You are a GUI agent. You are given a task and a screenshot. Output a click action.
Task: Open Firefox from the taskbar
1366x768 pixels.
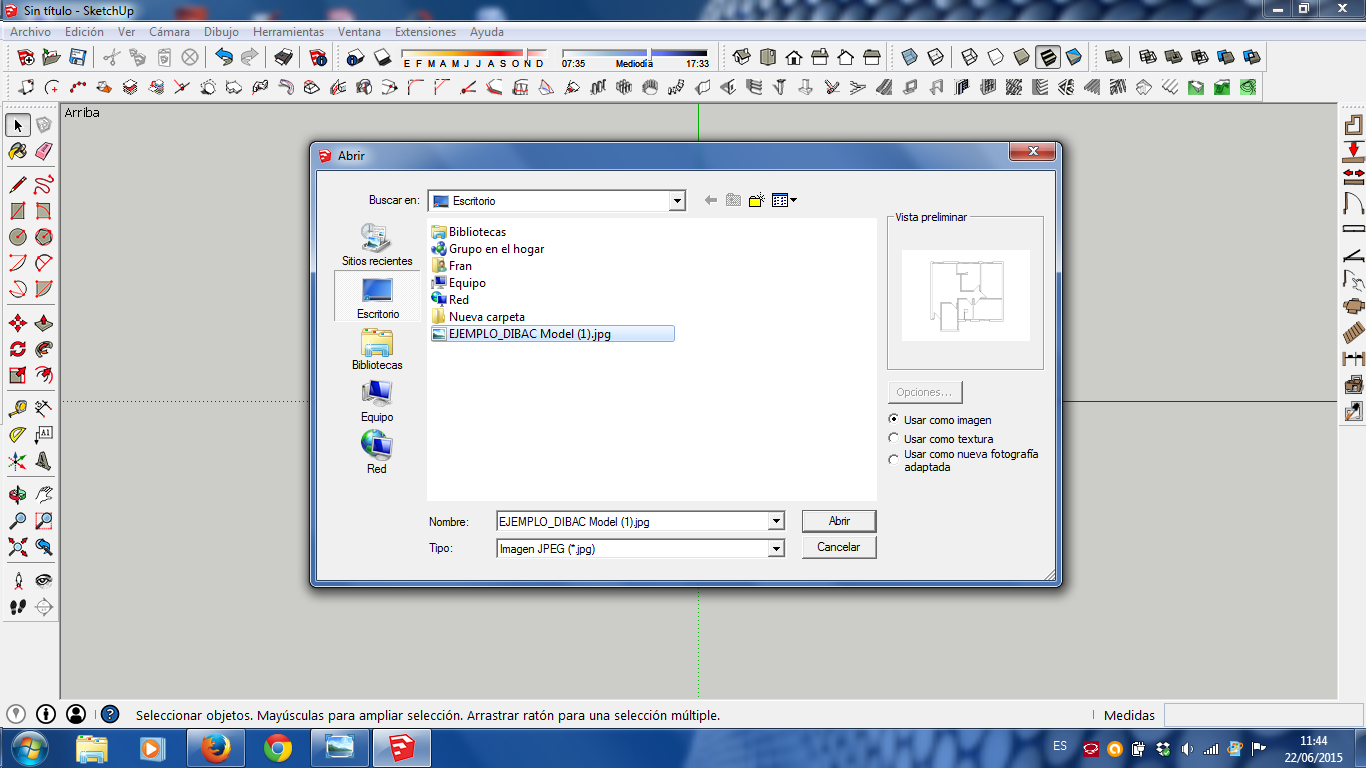[215, 748]
